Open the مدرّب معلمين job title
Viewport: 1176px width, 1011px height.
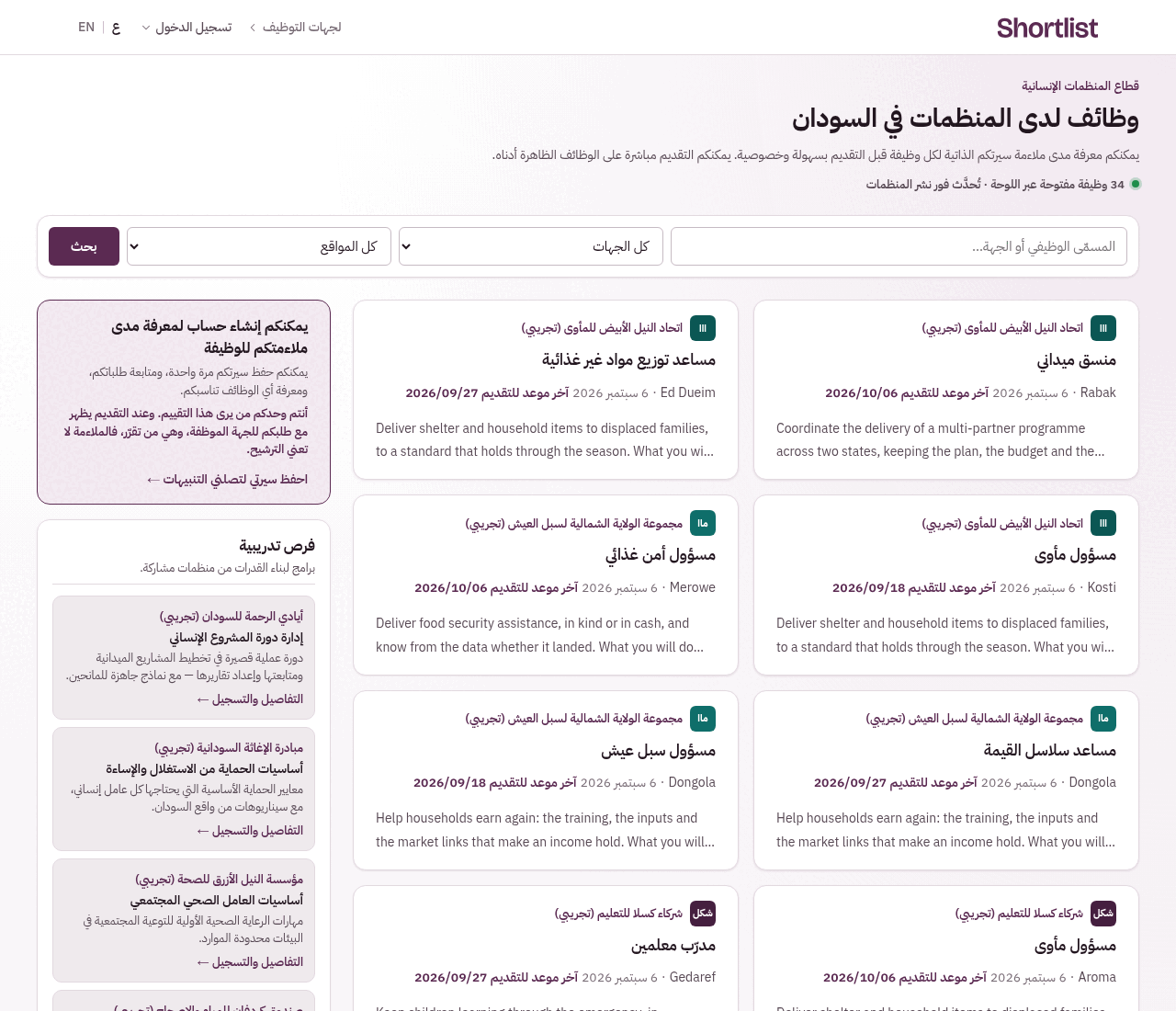[x=673, y=946]
